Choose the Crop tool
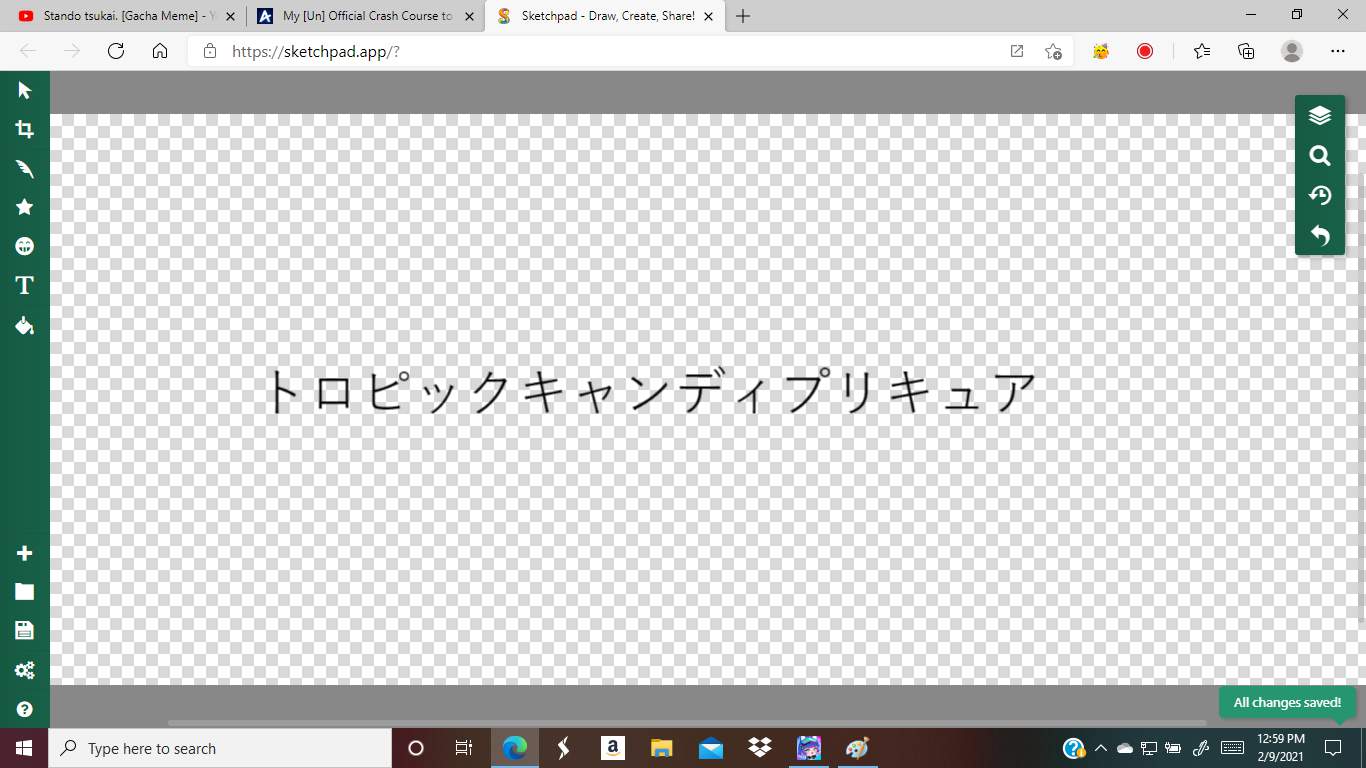 point(25,129)
